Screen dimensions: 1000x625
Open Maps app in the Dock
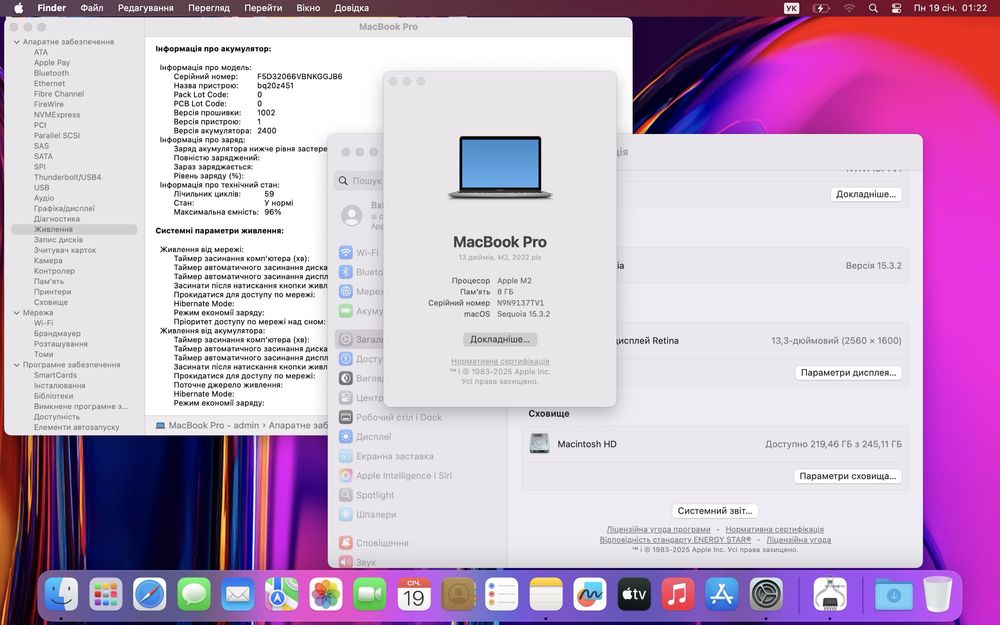(x=282, y=594)
